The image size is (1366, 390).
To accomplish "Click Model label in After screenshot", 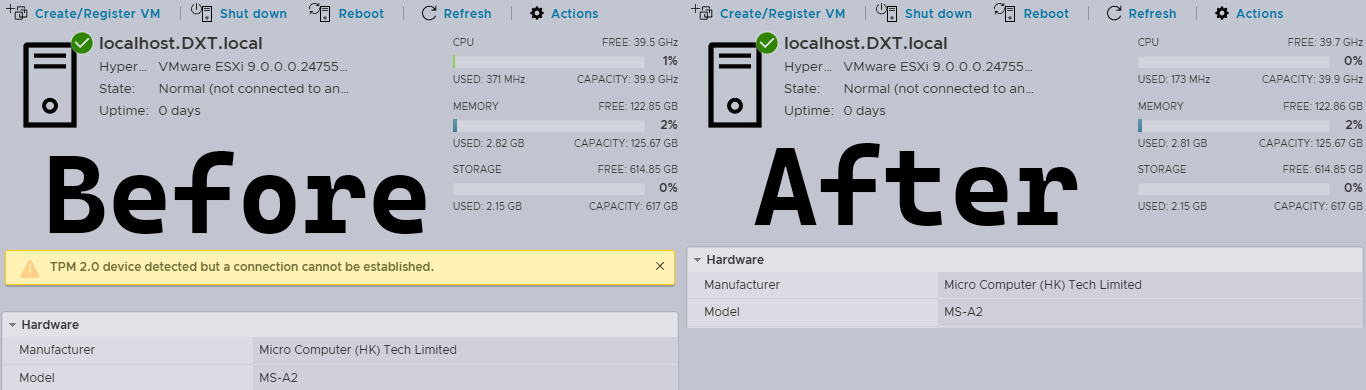I will click(722, 312).
